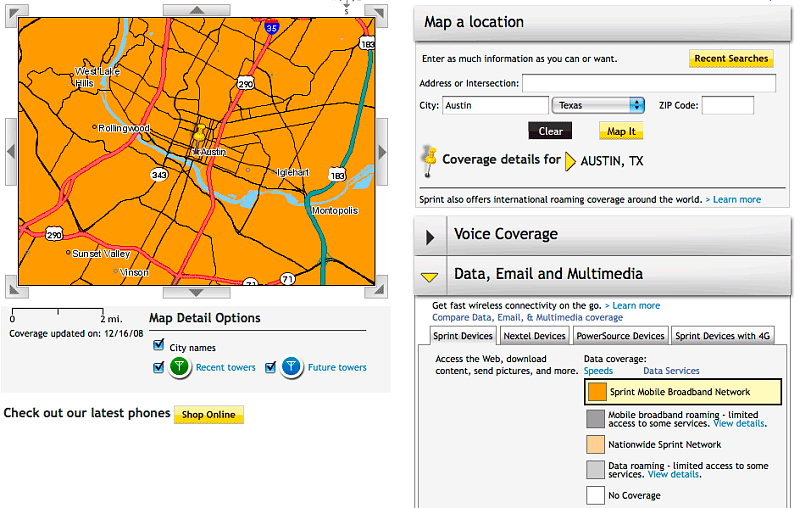800x508 pixels.
Task: Open the Speeds link
Action: click(x=598, y=371)
